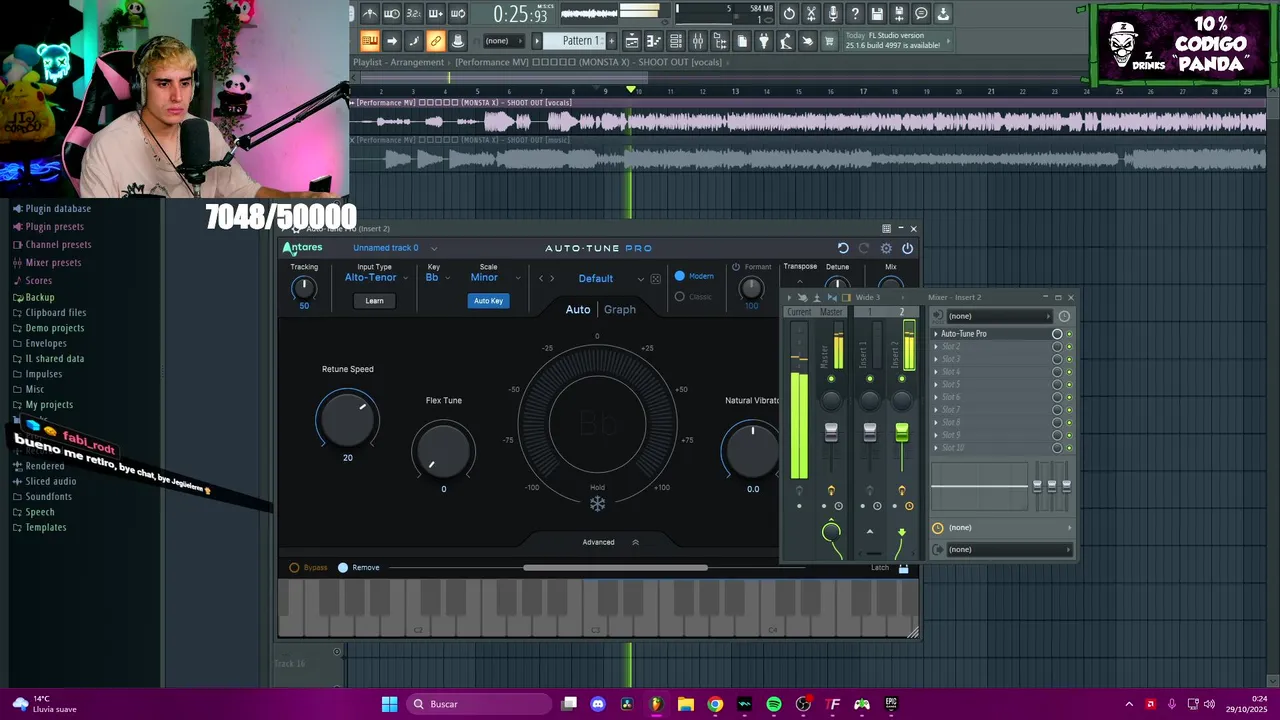Open Spotify from the Windows taskbar
Image resolution: width=1280 pixels, height=720 pixels.
pos(774,704)
